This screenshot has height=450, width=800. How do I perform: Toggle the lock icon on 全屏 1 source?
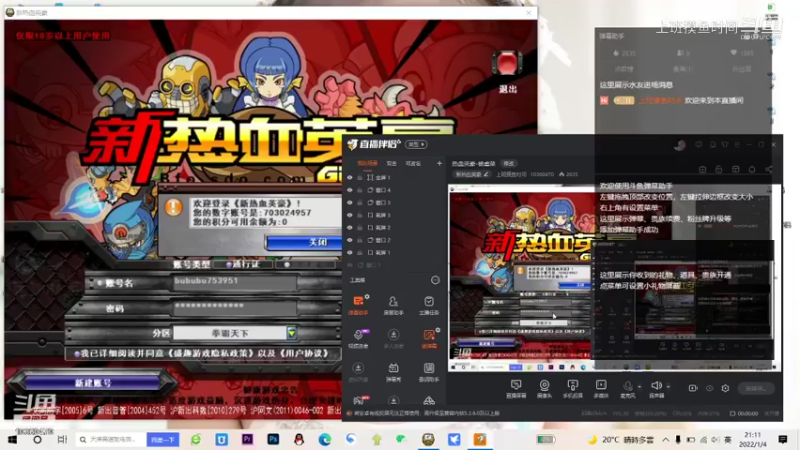point(360,178)
